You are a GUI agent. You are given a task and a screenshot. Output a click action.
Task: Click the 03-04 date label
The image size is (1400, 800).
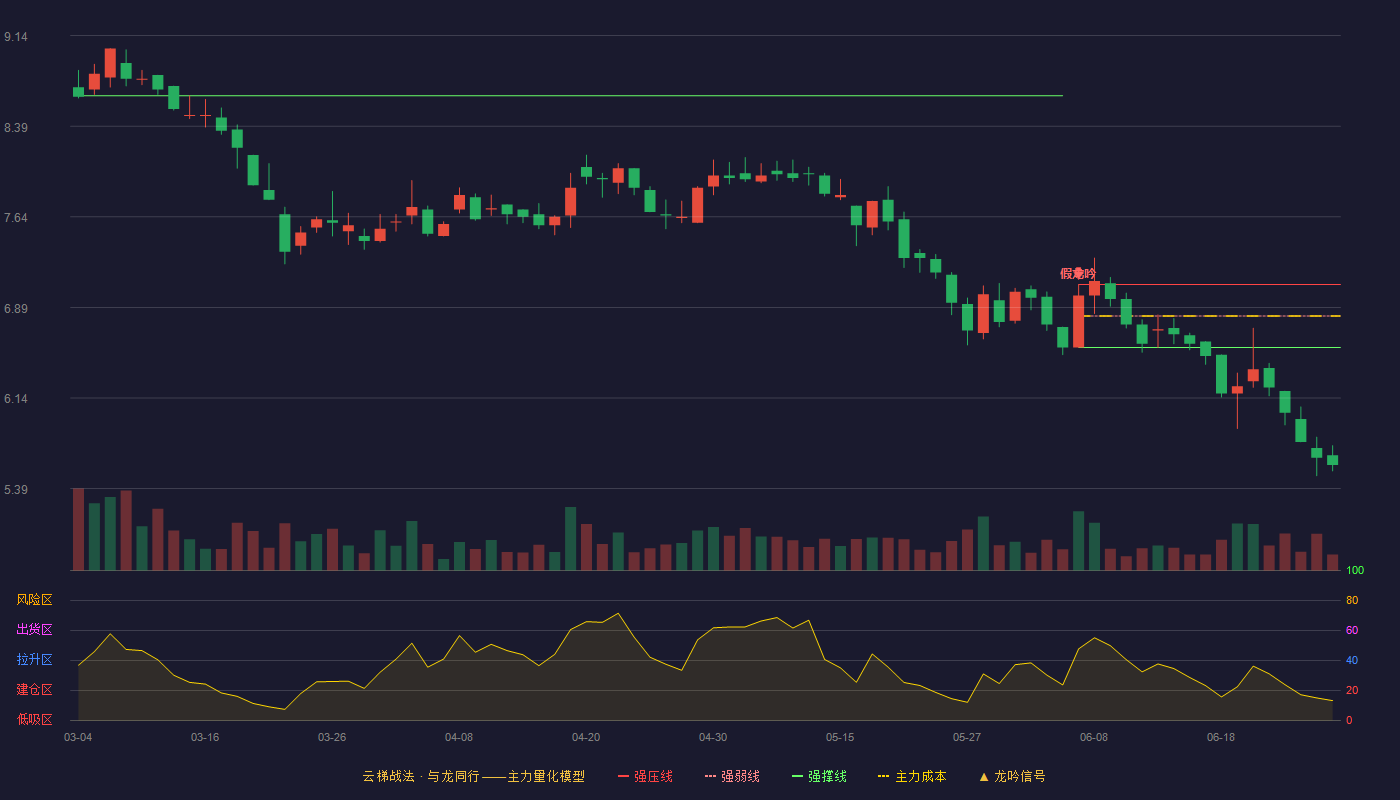(78, 737)
